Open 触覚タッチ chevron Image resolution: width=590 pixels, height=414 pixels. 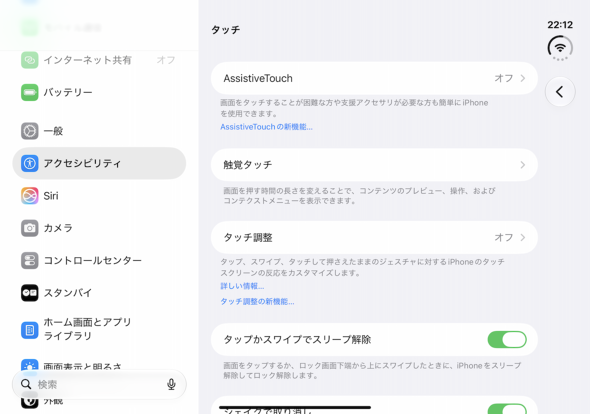(x=523, y=165)
